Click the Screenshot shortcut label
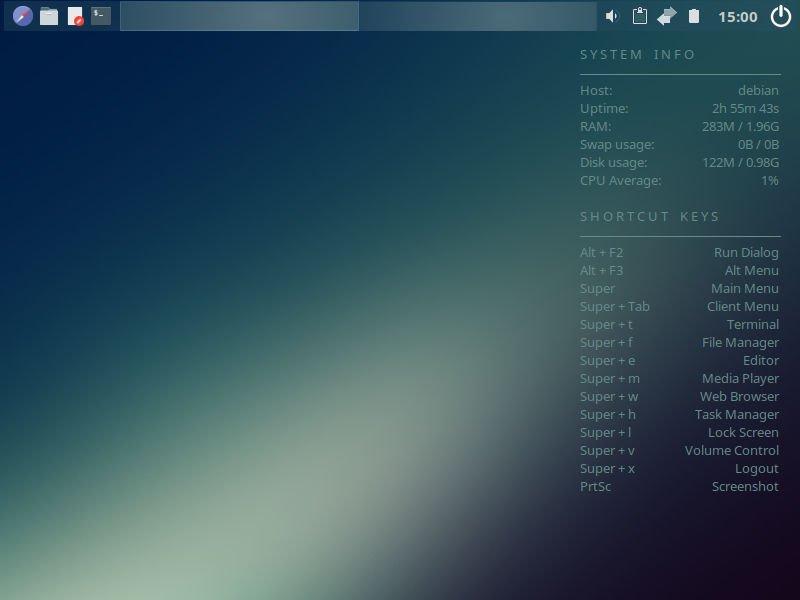The image size is (800, 600). (744, 486)
